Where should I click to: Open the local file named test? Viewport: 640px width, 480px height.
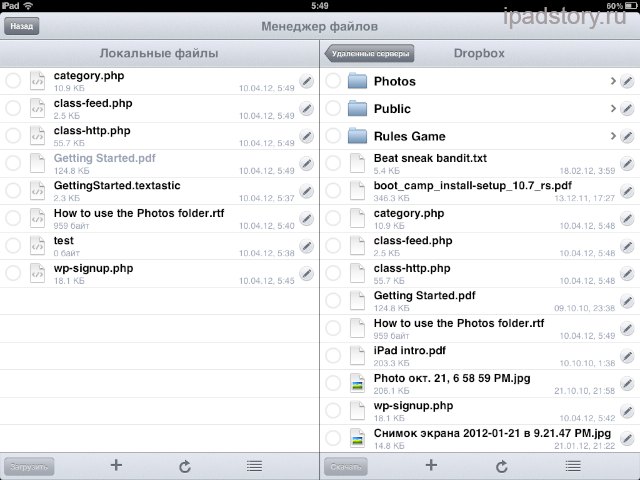coord(160,246)
